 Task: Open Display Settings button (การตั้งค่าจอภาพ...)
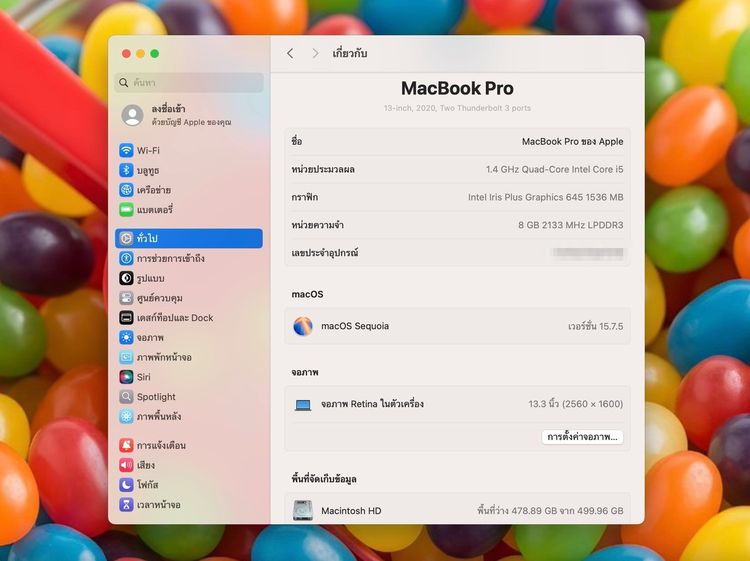[582, 437]
